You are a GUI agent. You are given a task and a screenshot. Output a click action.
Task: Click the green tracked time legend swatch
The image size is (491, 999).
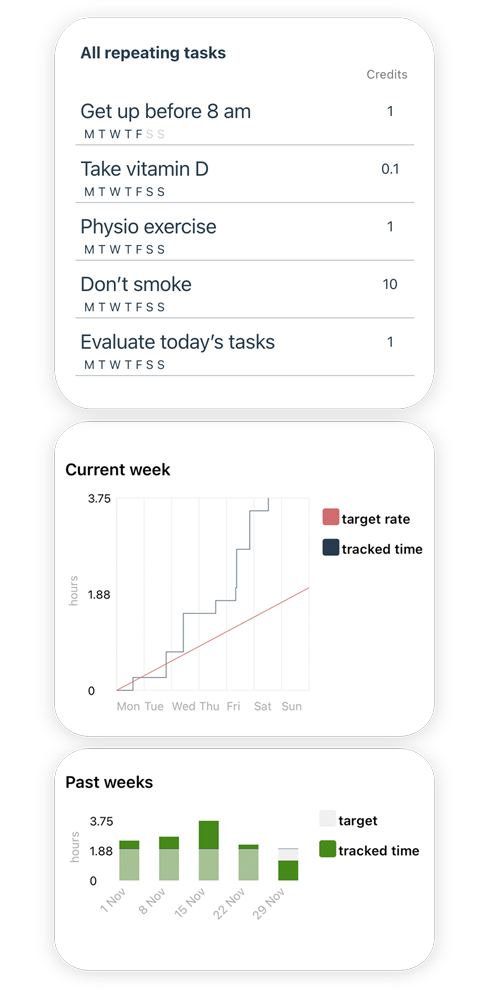tap(327, 849)
